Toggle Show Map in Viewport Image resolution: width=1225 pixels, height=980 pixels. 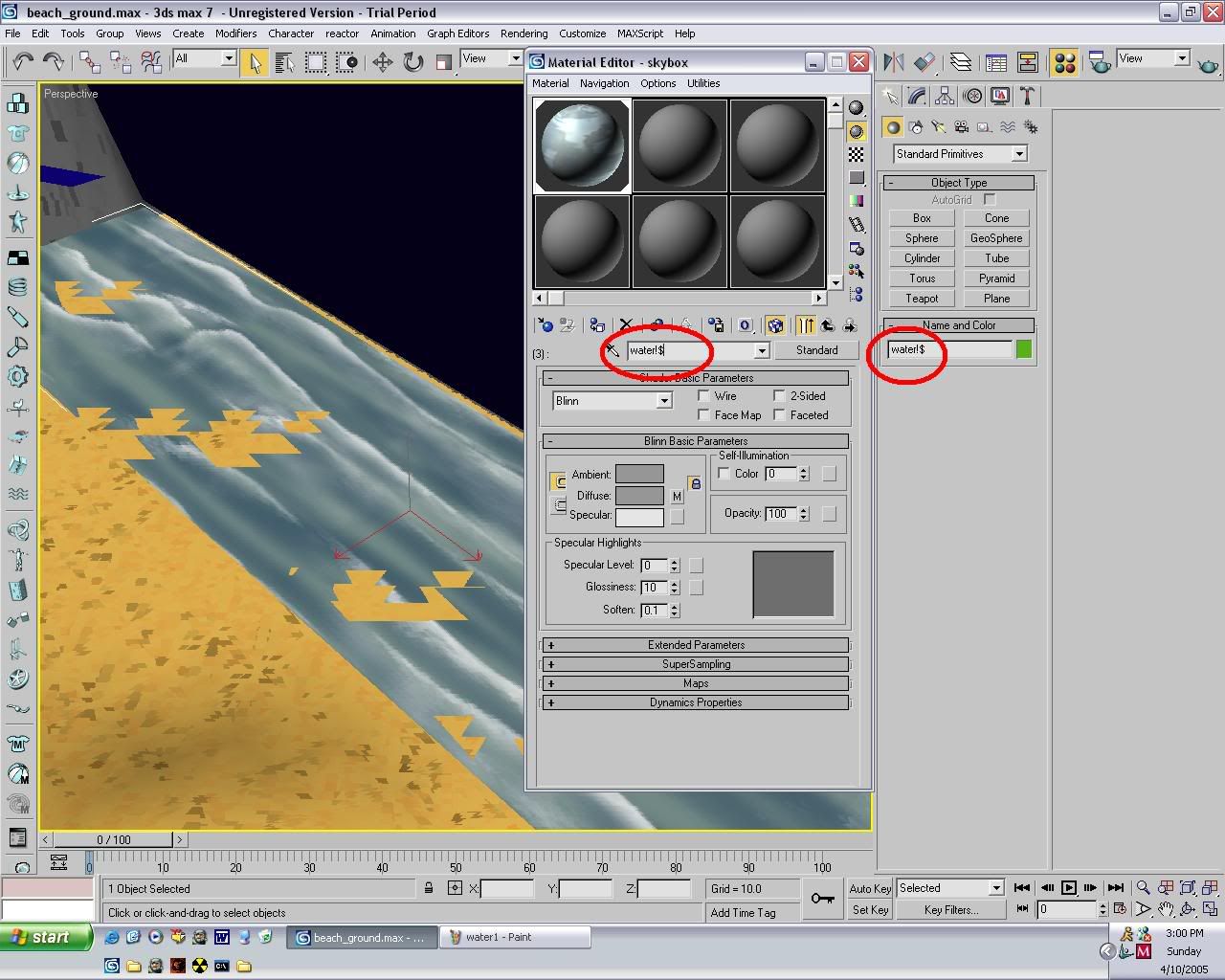775,325
